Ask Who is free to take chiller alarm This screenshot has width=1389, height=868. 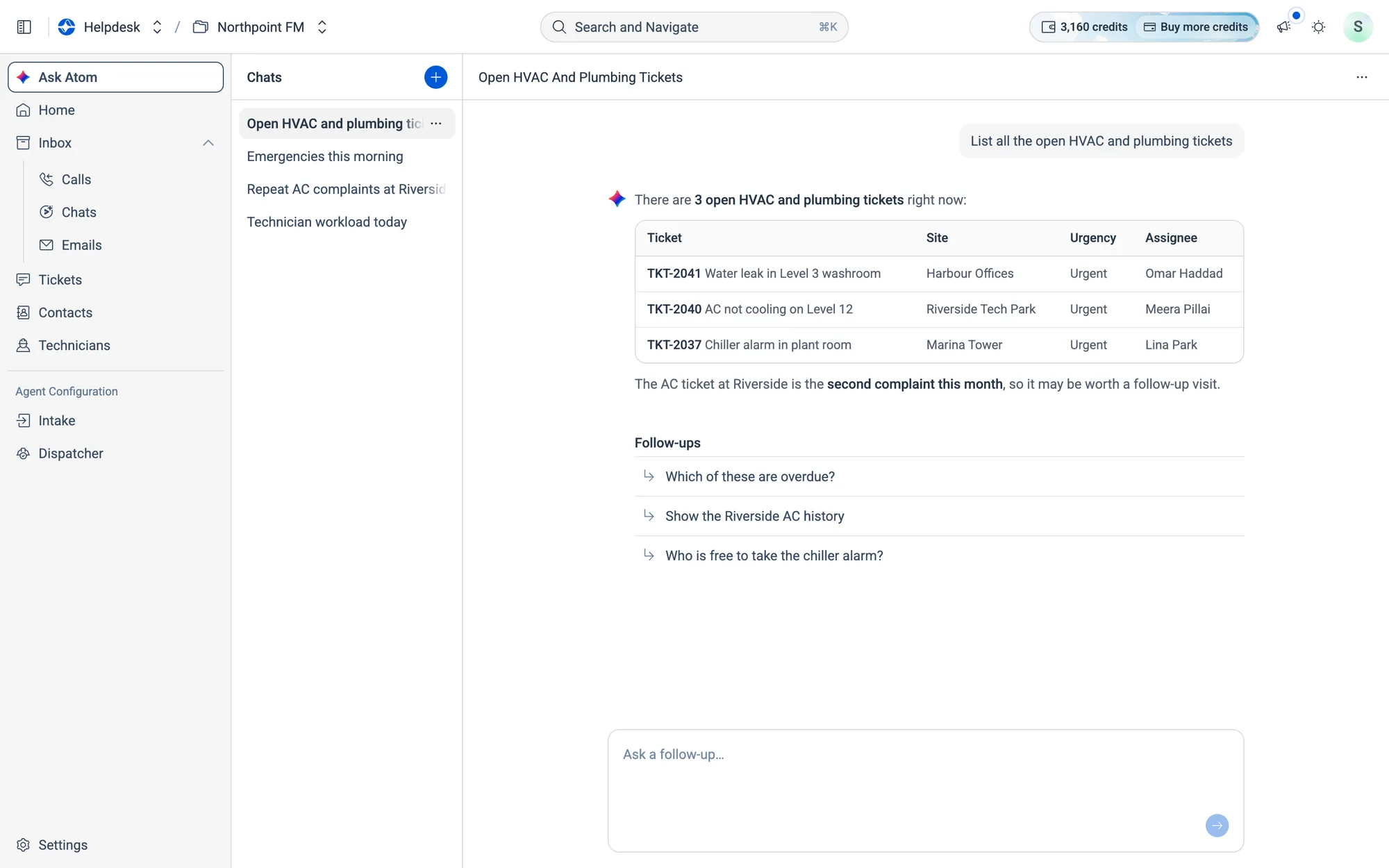(x=939, y=556)
